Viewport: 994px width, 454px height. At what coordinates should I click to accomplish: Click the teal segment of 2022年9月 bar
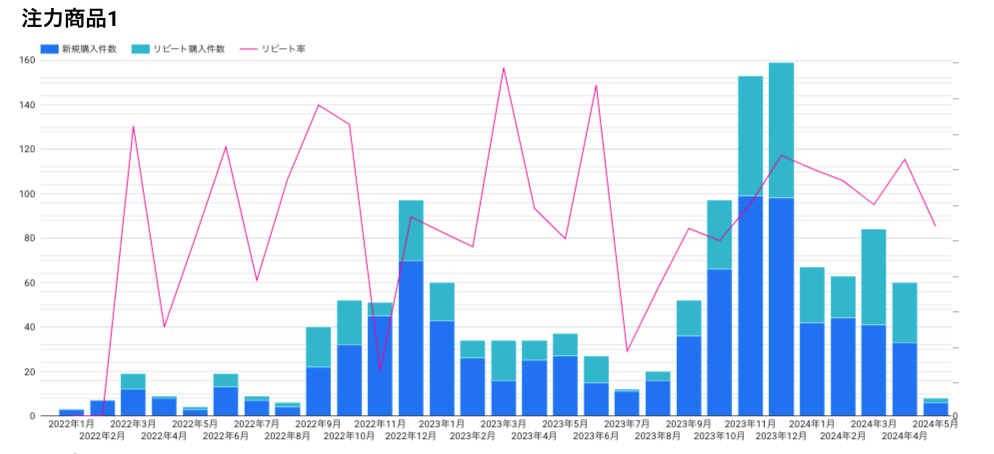[x=318, y=347]
